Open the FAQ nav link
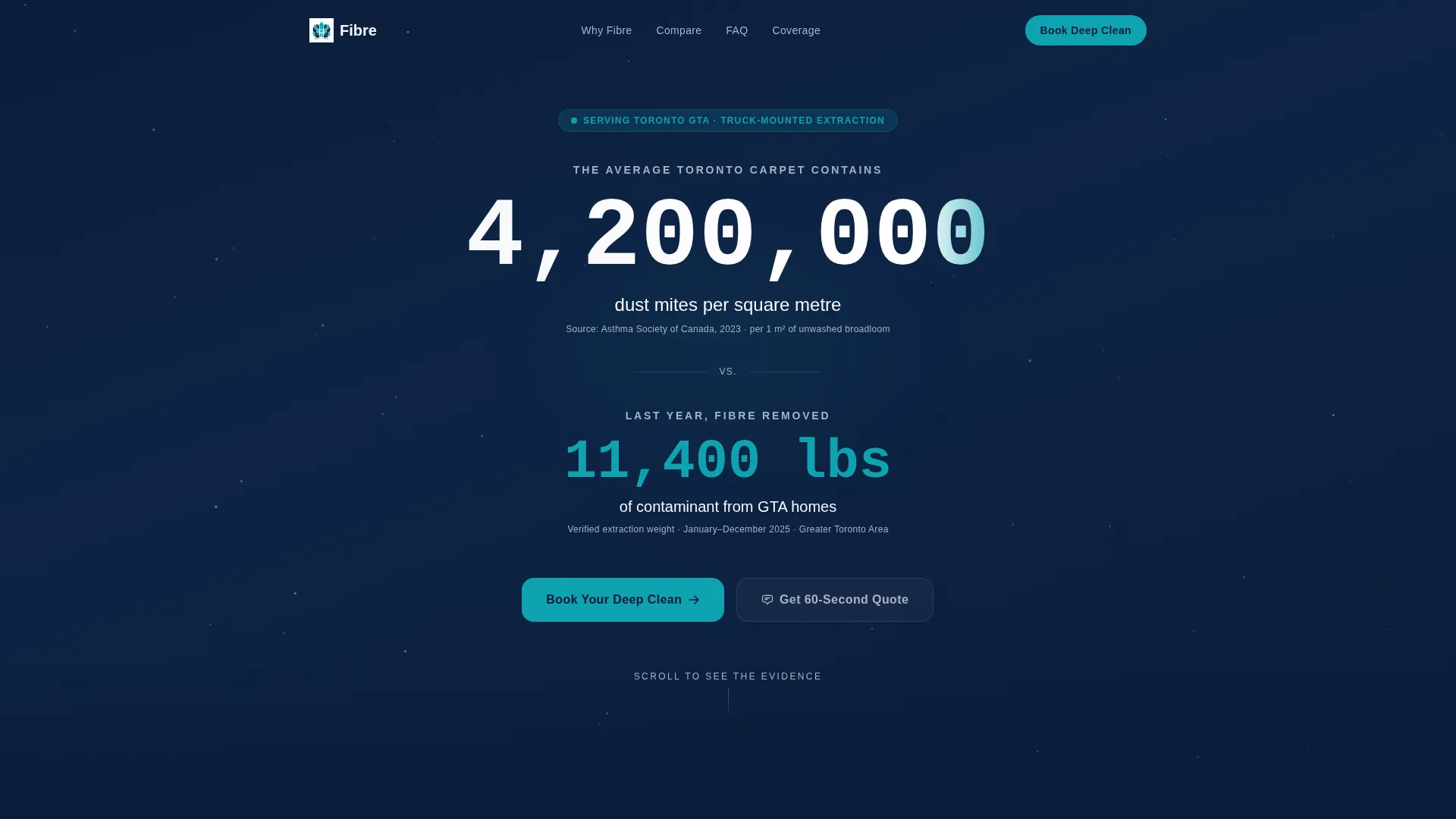Image resolution: width=1456 pixels, height=819 pixels. (x=737, y=30)
